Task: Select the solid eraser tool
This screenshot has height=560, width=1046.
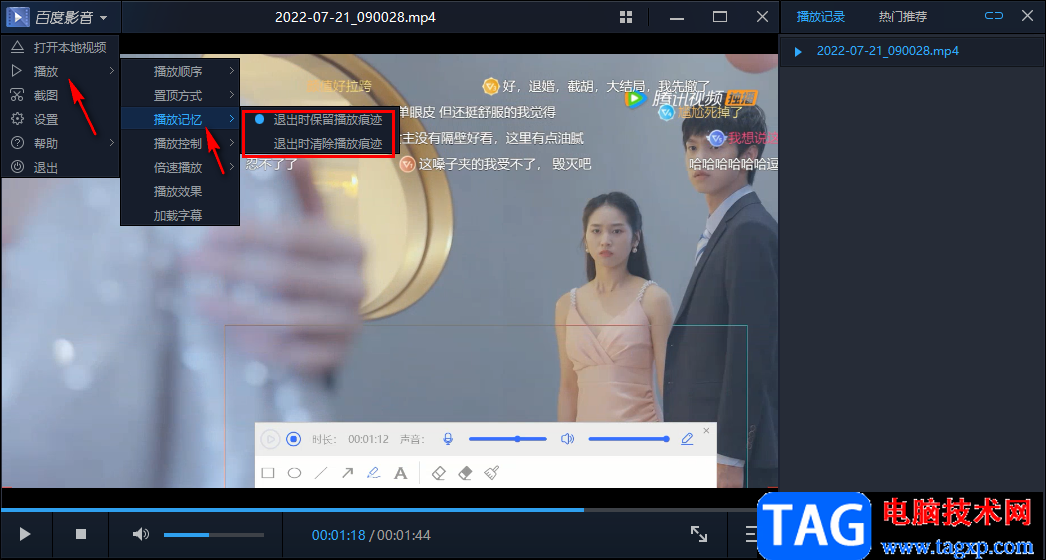Action: coord(466,473)
